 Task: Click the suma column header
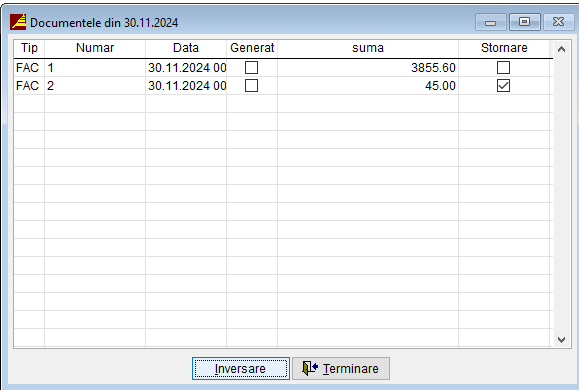click(368, 48)
